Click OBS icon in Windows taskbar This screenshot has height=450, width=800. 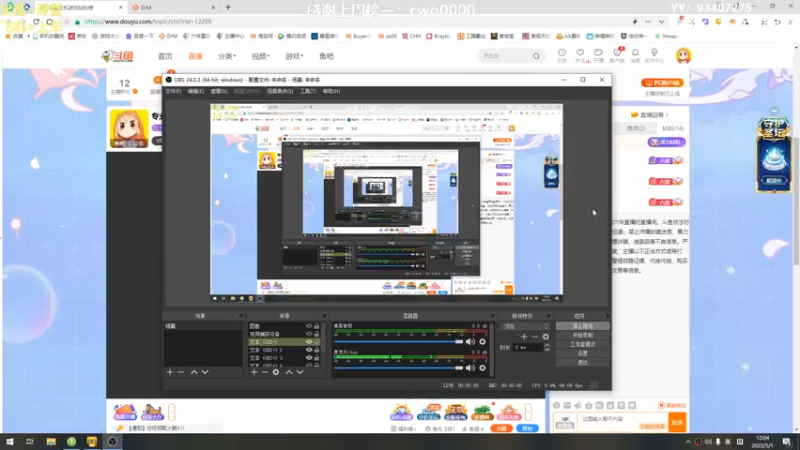(x=112, y=441)
